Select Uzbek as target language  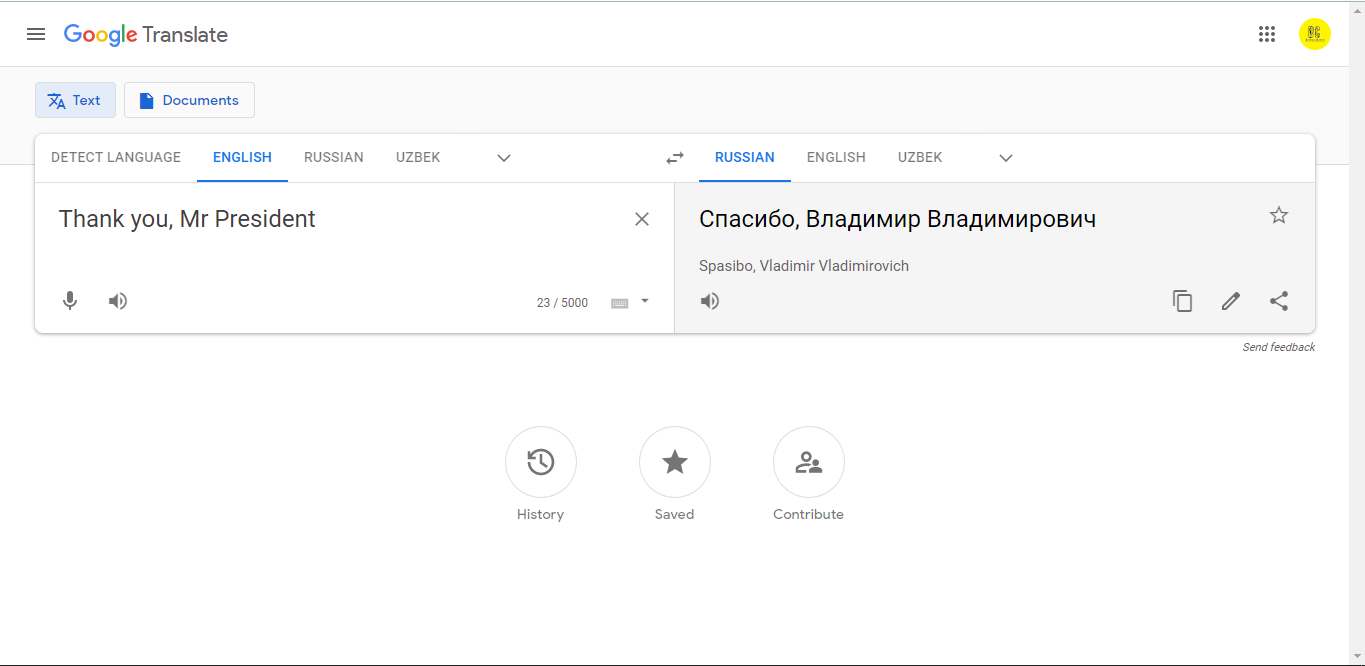coord(920,158)
